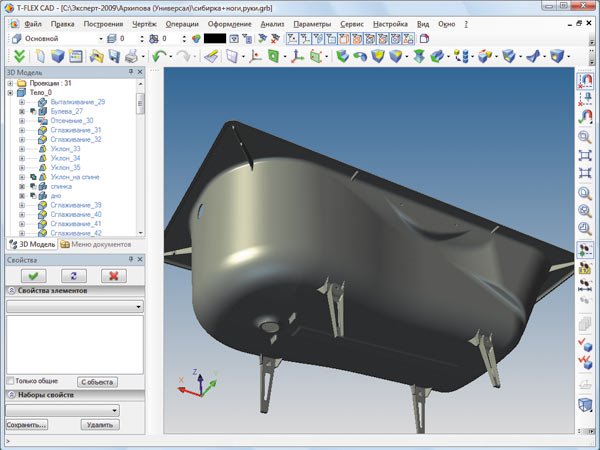Click the red note icon at the end of the snap toolbar
Viewport: 600px width, 450px height.
pos(424,39)
